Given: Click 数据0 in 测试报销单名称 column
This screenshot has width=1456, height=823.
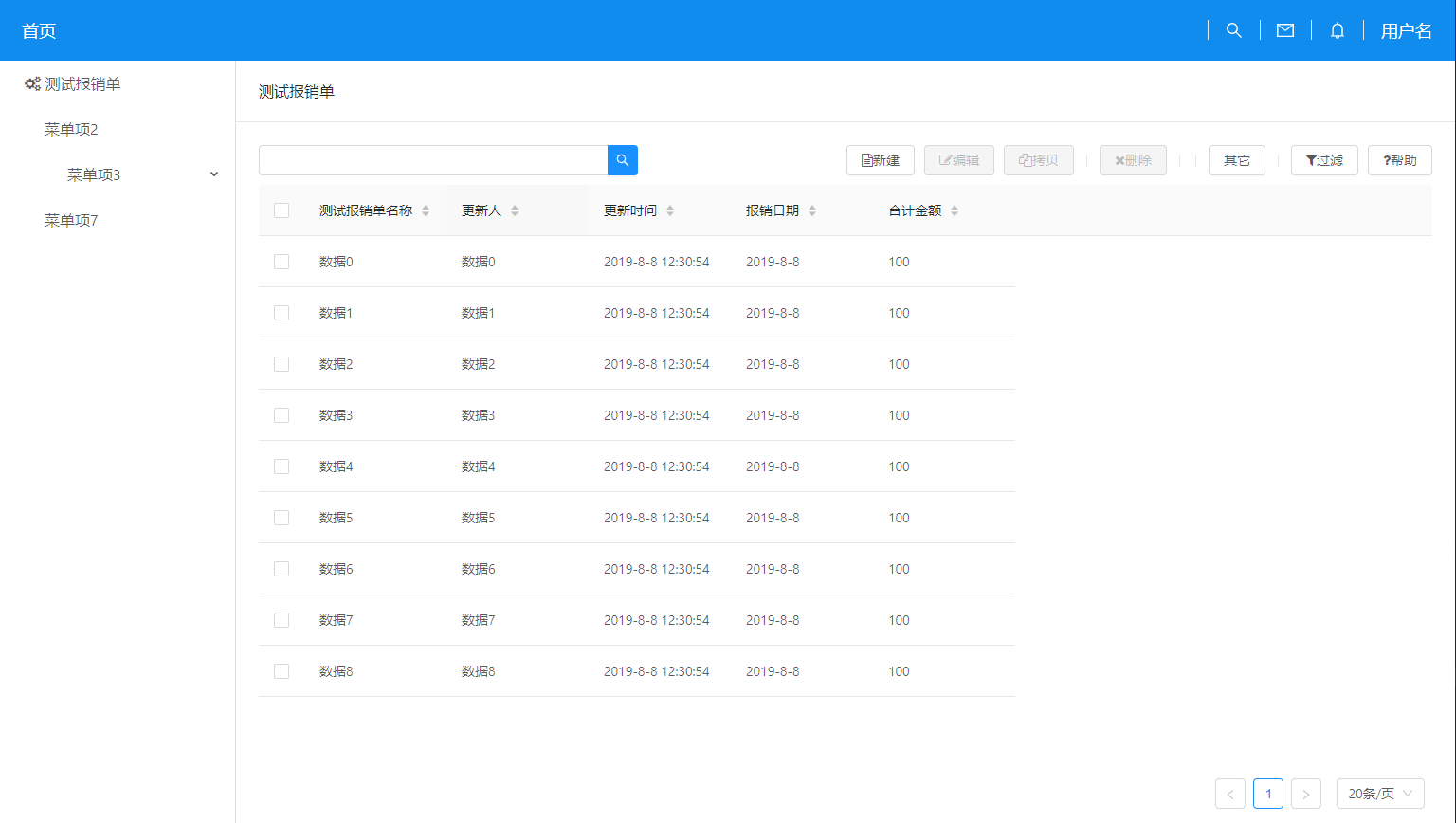Looking at the screenshot, I should tap(337, 262).
